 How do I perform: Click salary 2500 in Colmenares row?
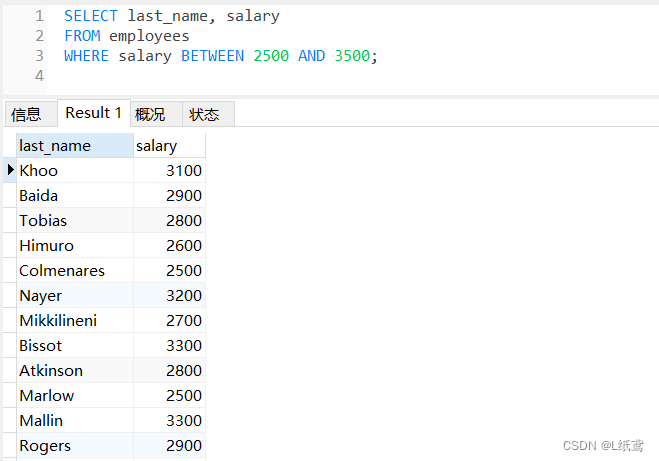point(169,270)
